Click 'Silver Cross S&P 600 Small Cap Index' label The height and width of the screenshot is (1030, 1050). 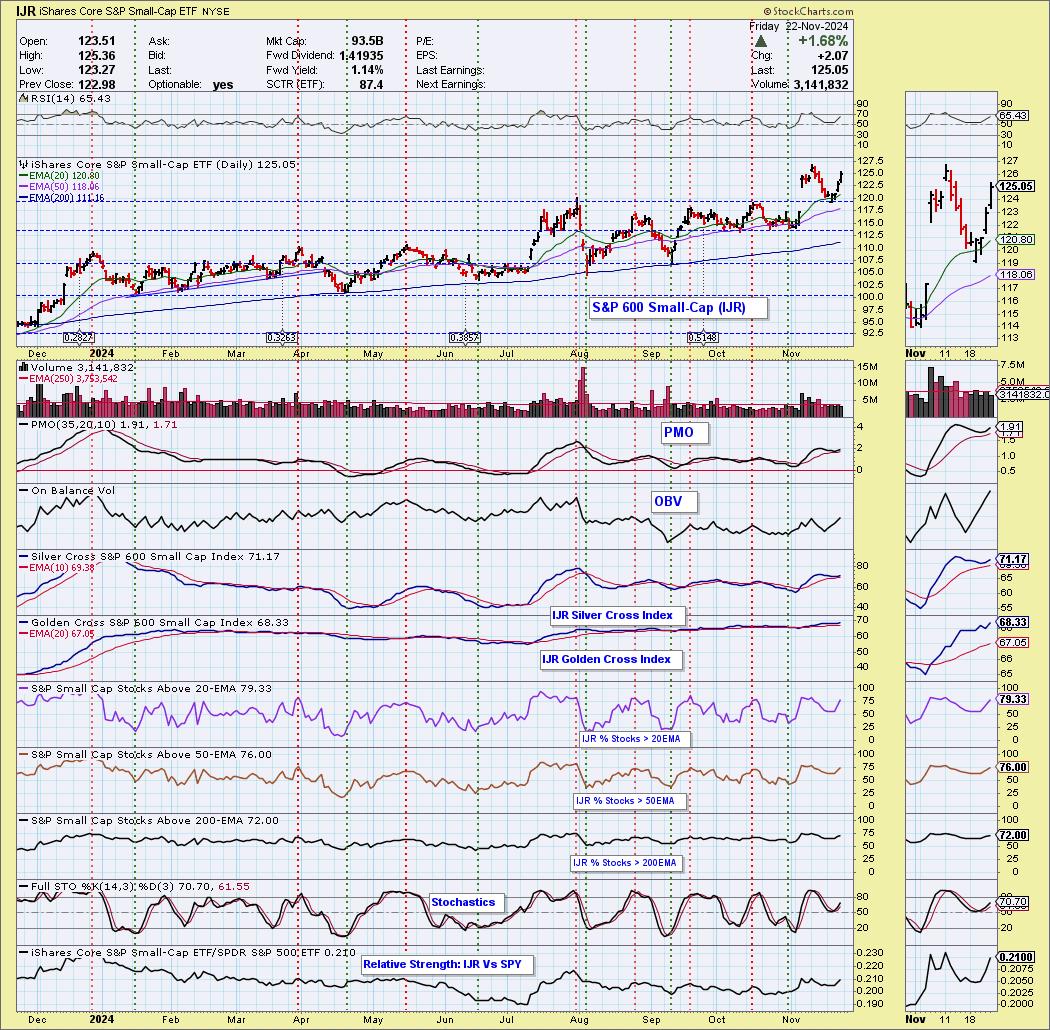click(x=149, y=557)
